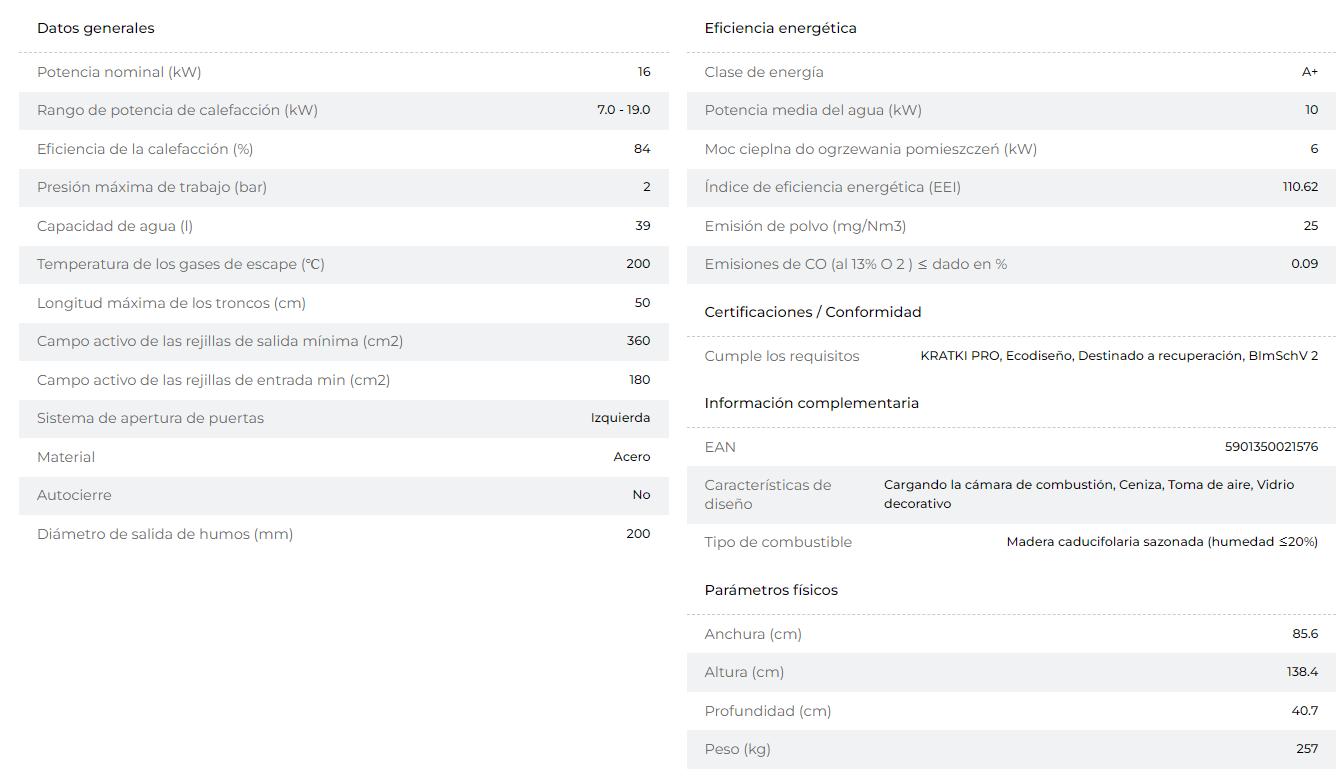Click the Índice de eficiencia energética value 110.62
The image size is (1338, 774).
coord(1301,187)
